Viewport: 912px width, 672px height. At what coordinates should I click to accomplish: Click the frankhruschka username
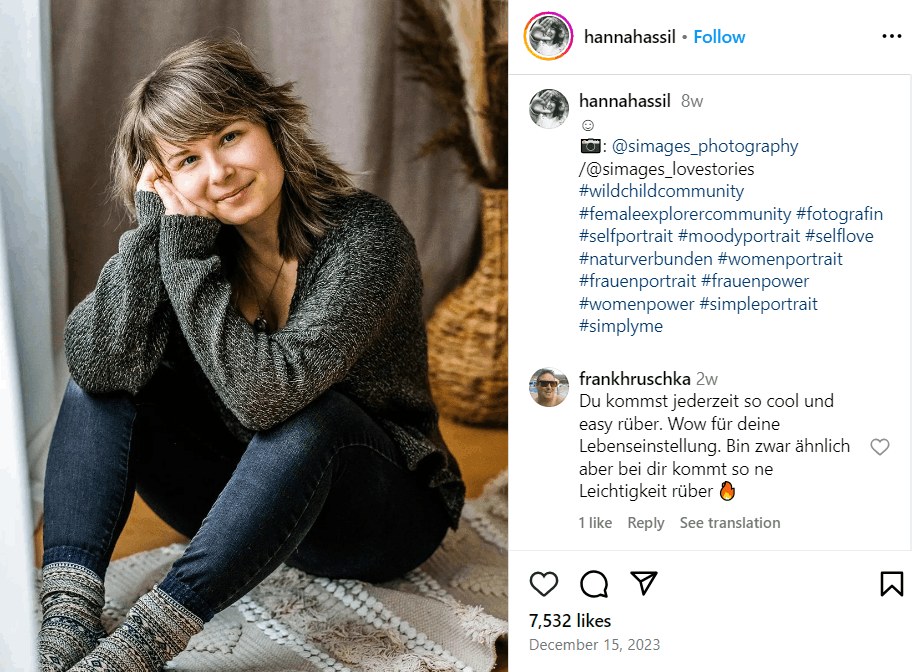coord(634,379)
